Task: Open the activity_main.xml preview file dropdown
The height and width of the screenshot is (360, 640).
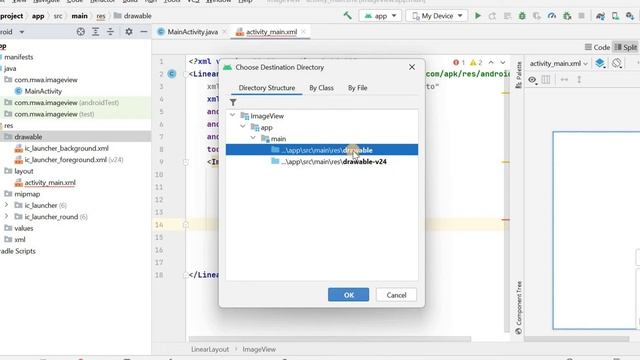Action: pos(558,63)
